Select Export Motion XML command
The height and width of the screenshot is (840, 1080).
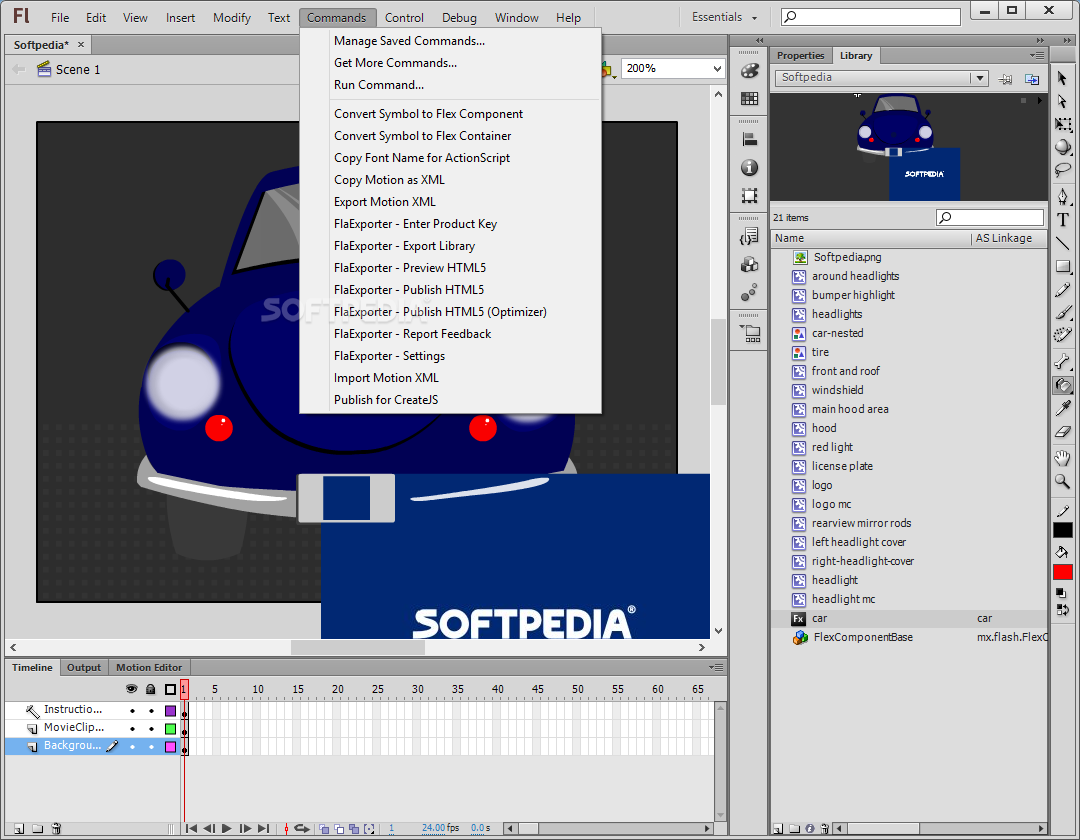tap(385, 202)
